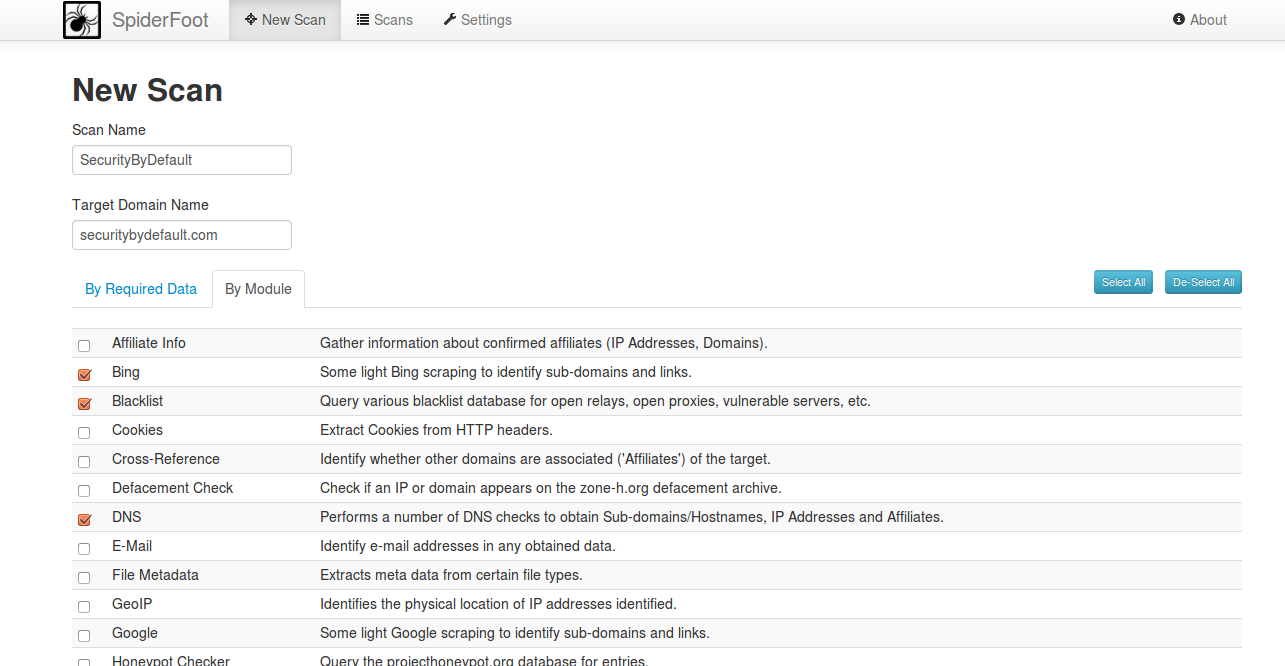The image size is (1285, 666).
Task: Open the About page
Action: click(1200, 20)
